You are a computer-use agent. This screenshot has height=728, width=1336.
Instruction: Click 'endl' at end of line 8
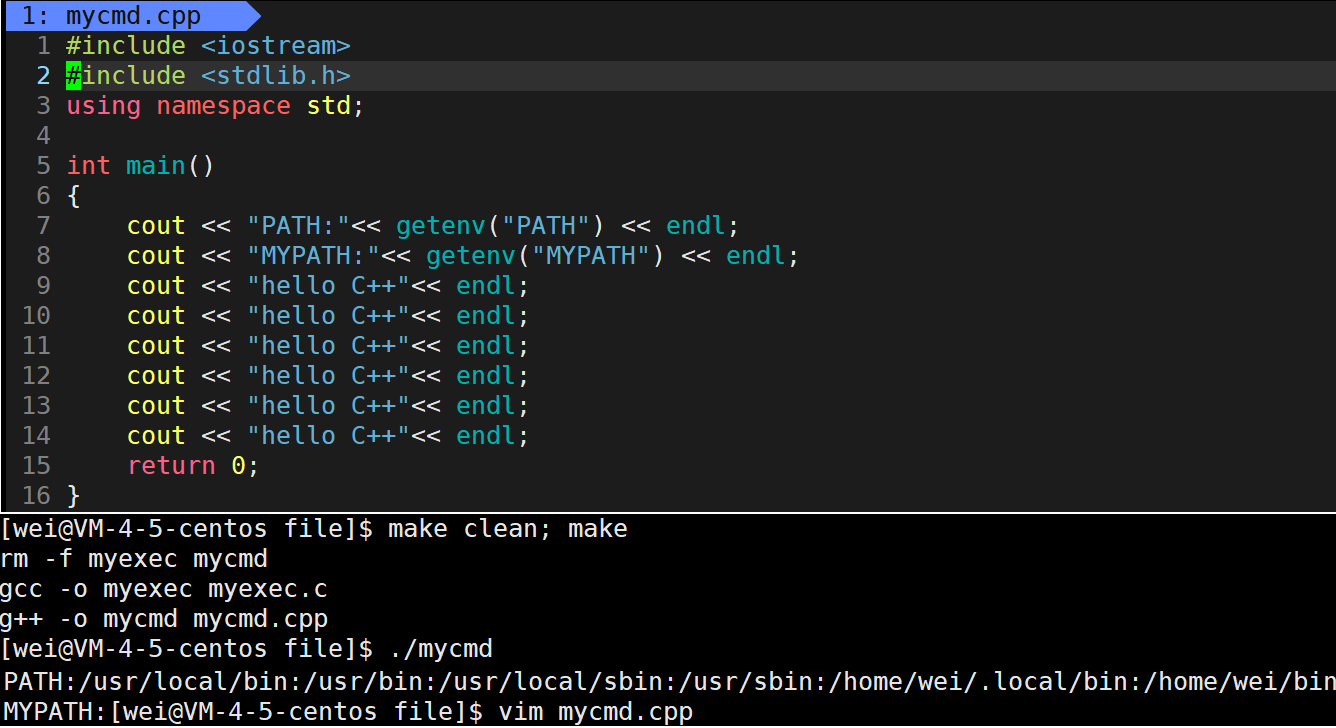[756, 256]
